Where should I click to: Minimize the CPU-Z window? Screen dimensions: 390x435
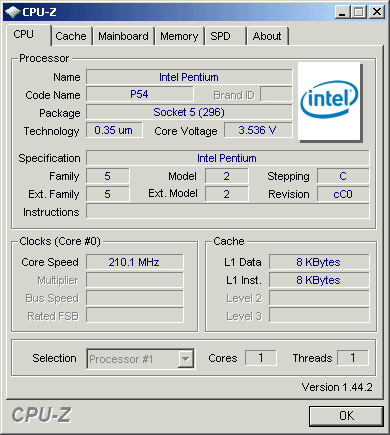tap(342, 12)
